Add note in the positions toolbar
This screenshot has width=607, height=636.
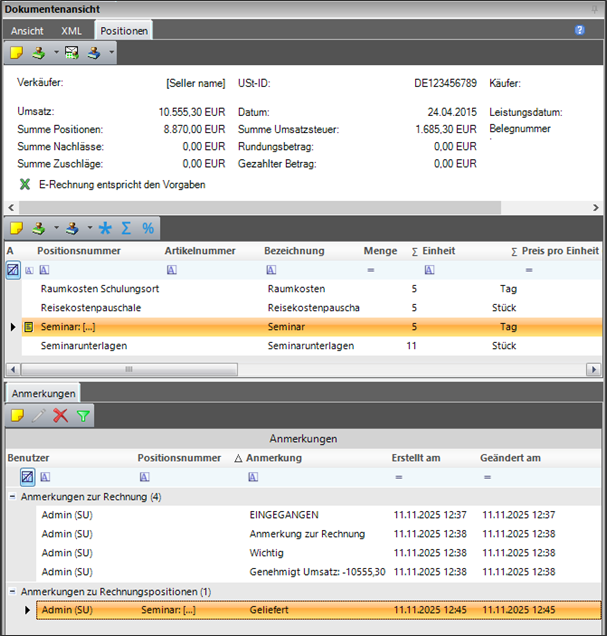17,228
